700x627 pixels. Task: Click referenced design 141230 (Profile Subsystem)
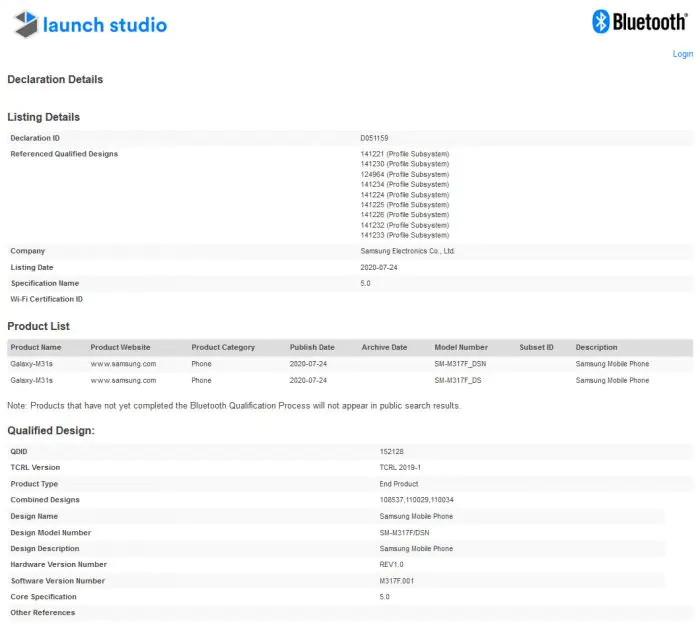(404, 164)
